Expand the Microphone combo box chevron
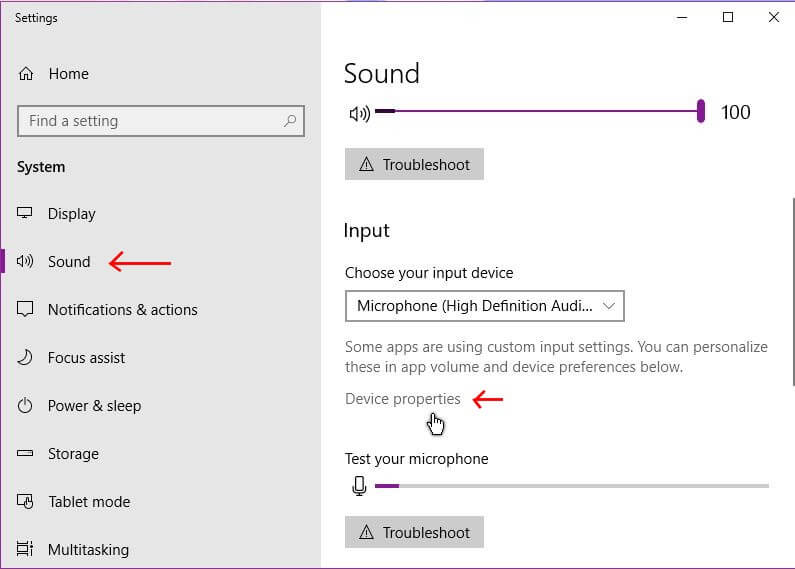 [609, 306]
